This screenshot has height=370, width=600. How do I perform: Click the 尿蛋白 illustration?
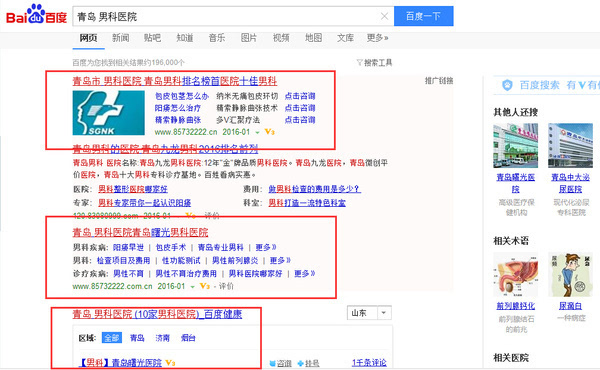click(x=571, y=274)
